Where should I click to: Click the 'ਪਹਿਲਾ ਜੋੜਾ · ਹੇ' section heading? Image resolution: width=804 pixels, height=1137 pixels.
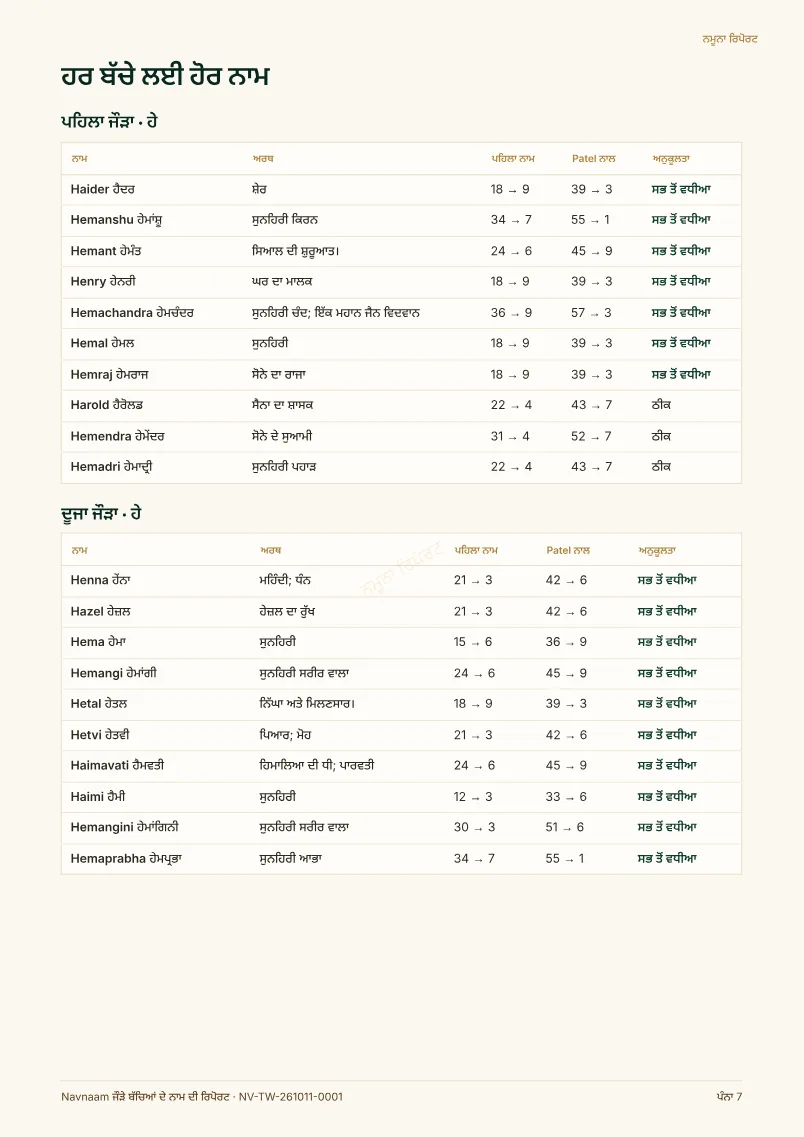point(109,121)
